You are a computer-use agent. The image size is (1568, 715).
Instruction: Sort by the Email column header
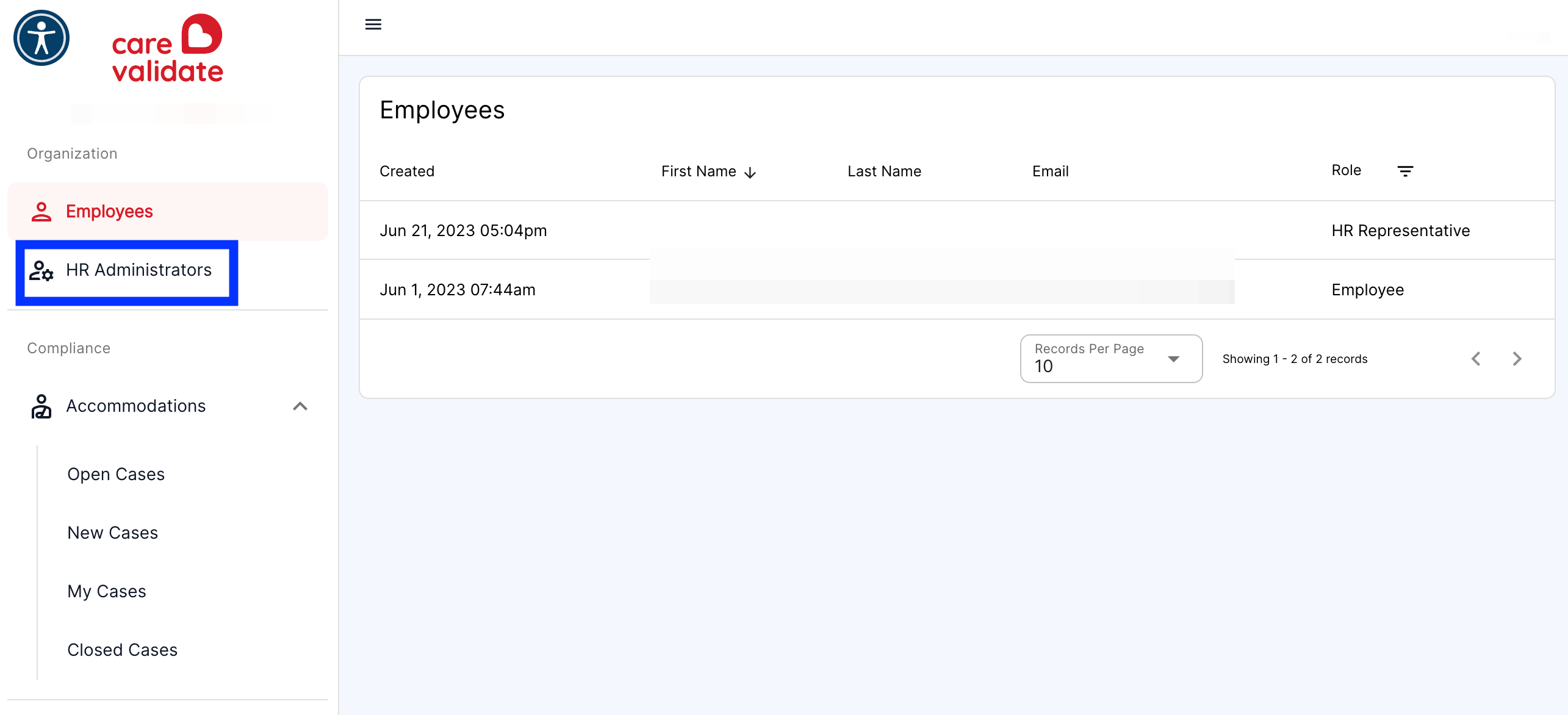1050,171
